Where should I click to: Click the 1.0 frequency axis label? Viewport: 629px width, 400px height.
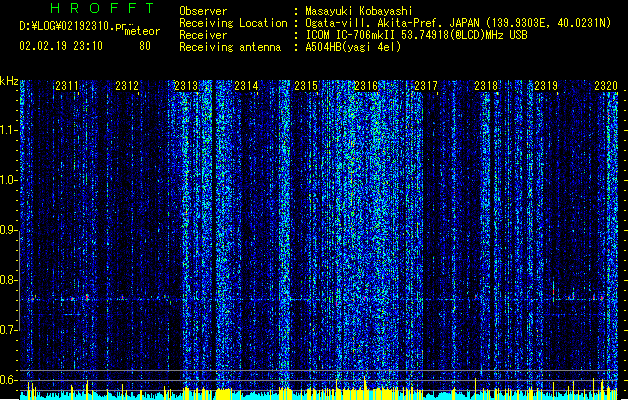pyautogui.click(x=9, y=180)
